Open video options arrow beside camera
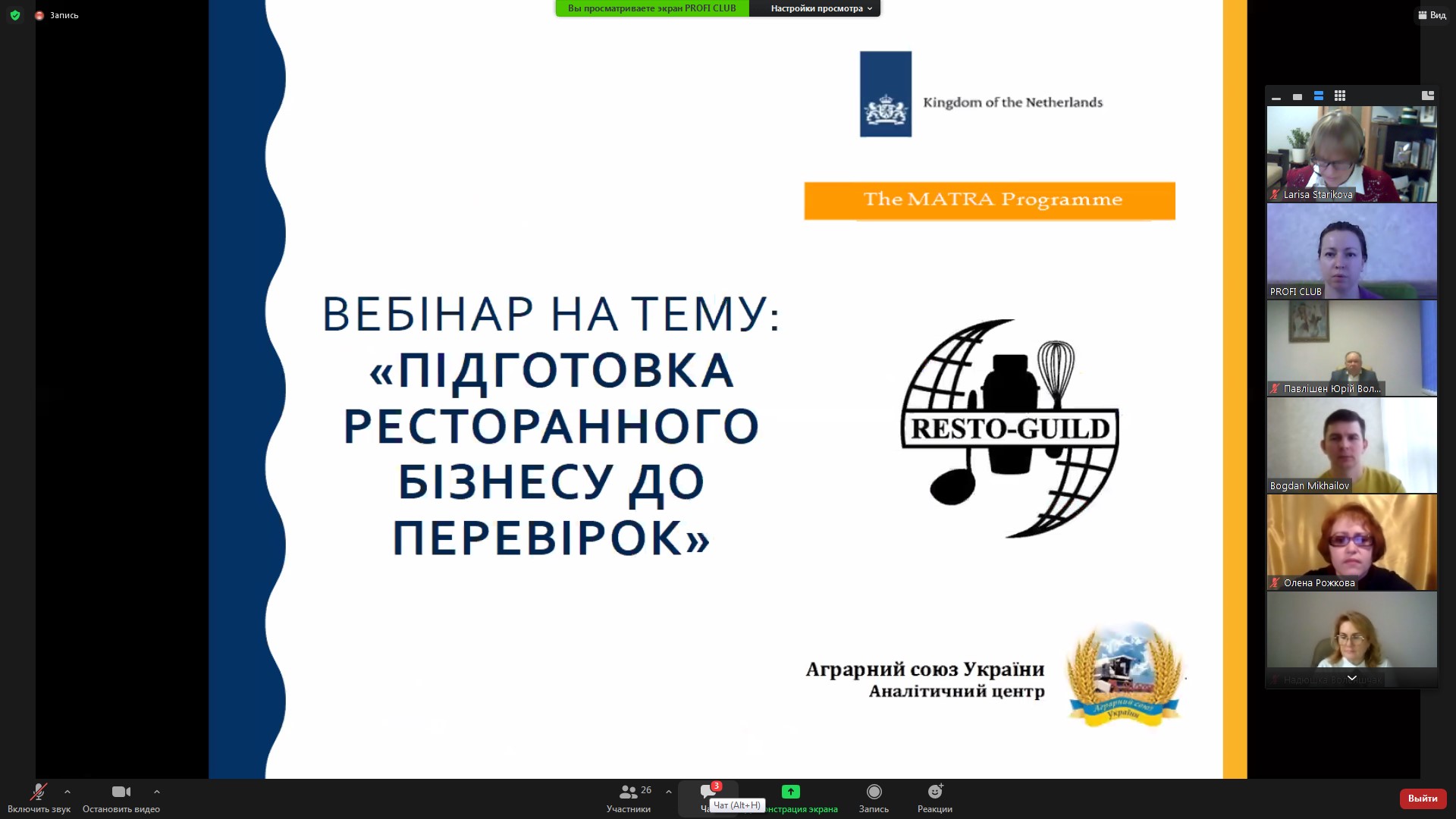Screen dimensions: 1456x819 pyautogui.click(x=157, y=792)
